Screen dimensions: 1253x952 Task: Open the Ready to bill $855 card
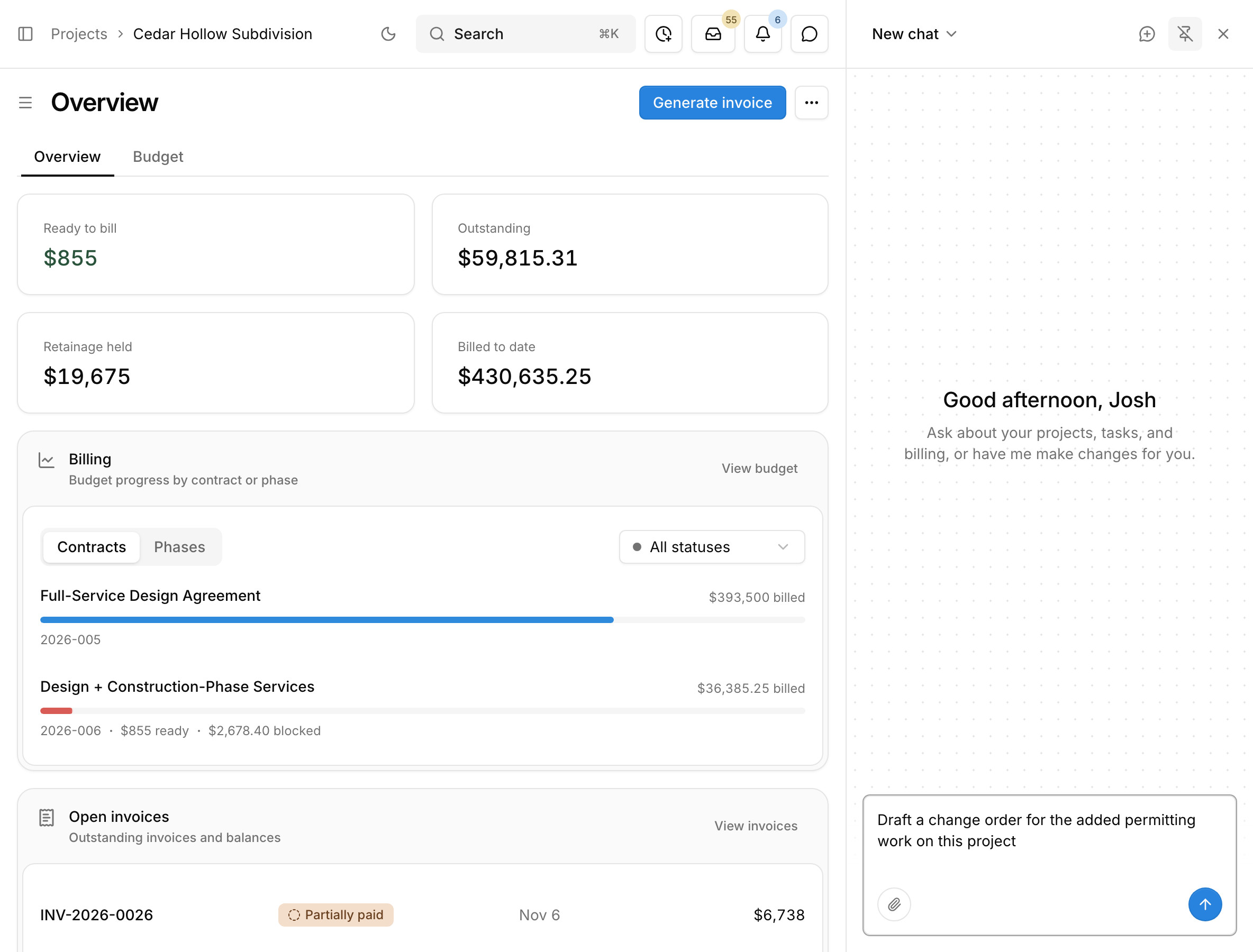pos(215,244)
